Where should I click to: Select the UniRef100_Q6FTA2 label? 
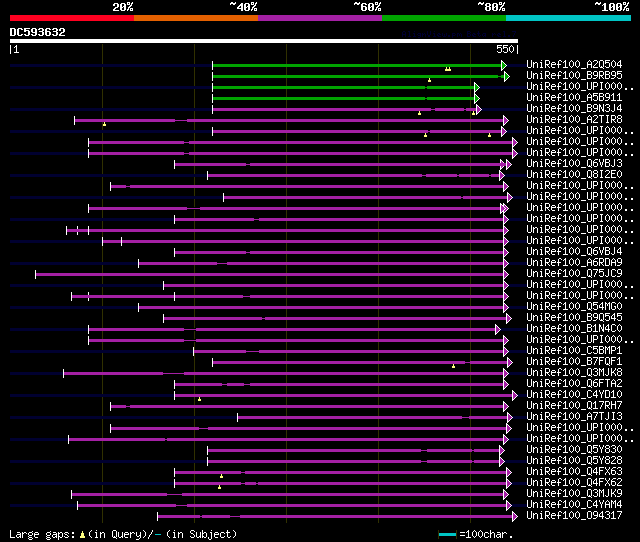(574, 384)
